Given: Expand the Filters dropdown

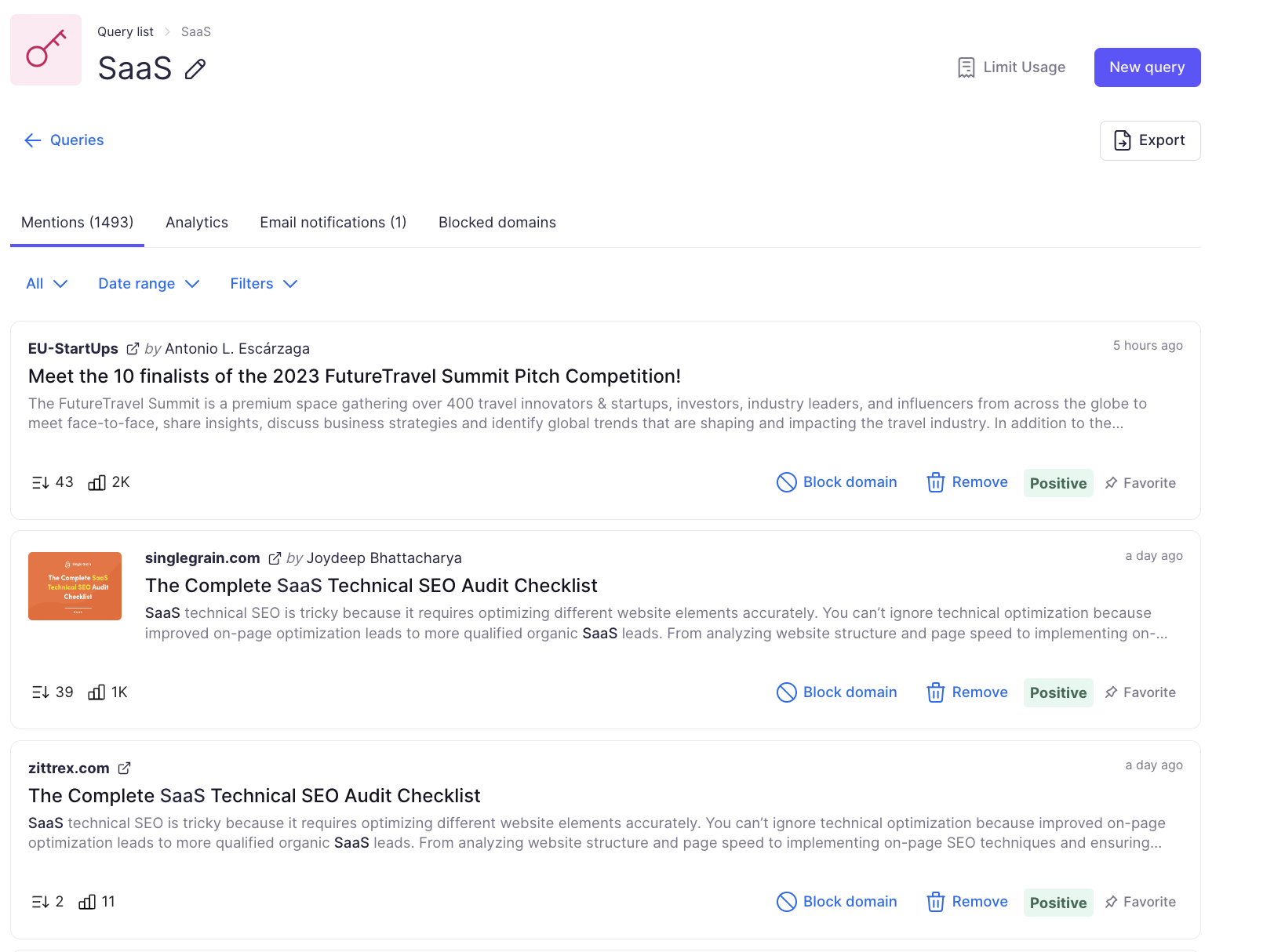Looking at the screenshot, I should 264,284.
